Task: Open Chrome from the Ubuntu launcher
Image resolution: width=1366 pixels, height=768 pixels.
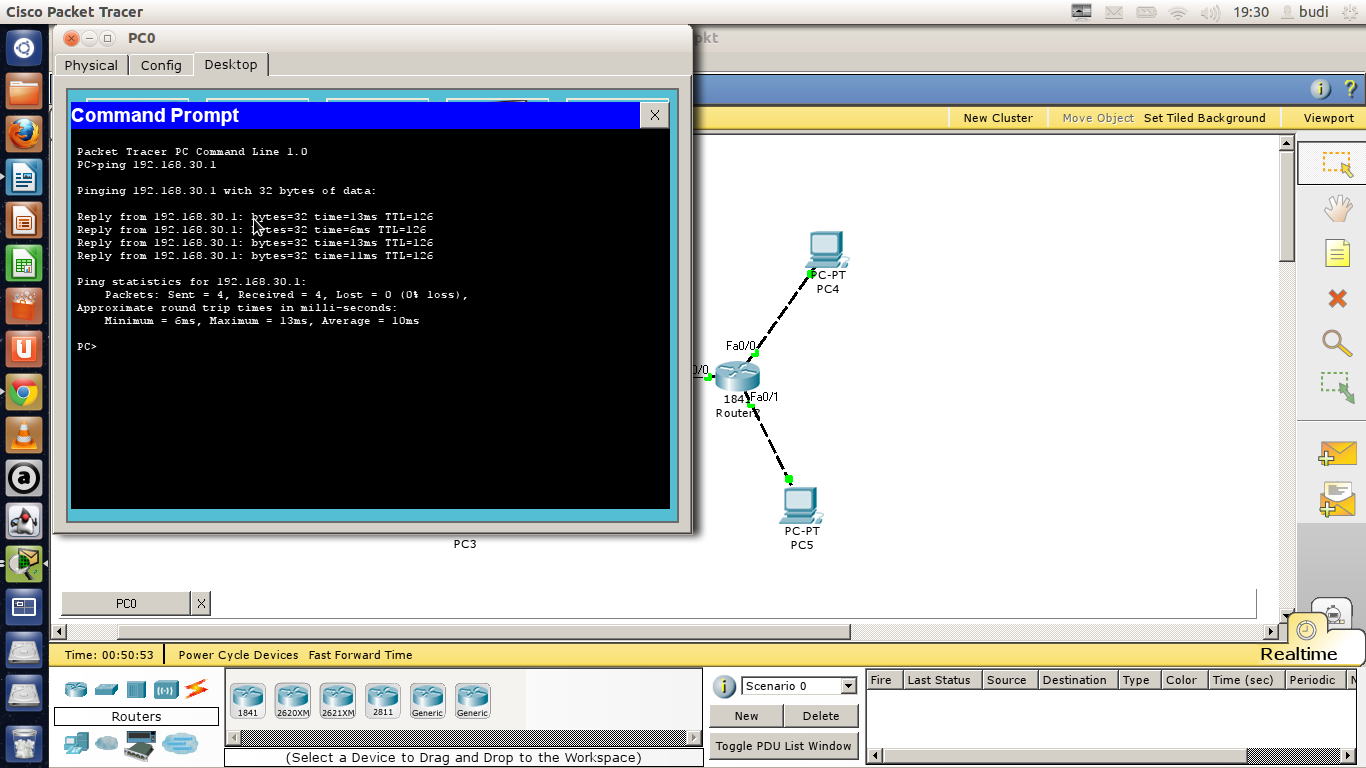Action: (x=24, y=393)
